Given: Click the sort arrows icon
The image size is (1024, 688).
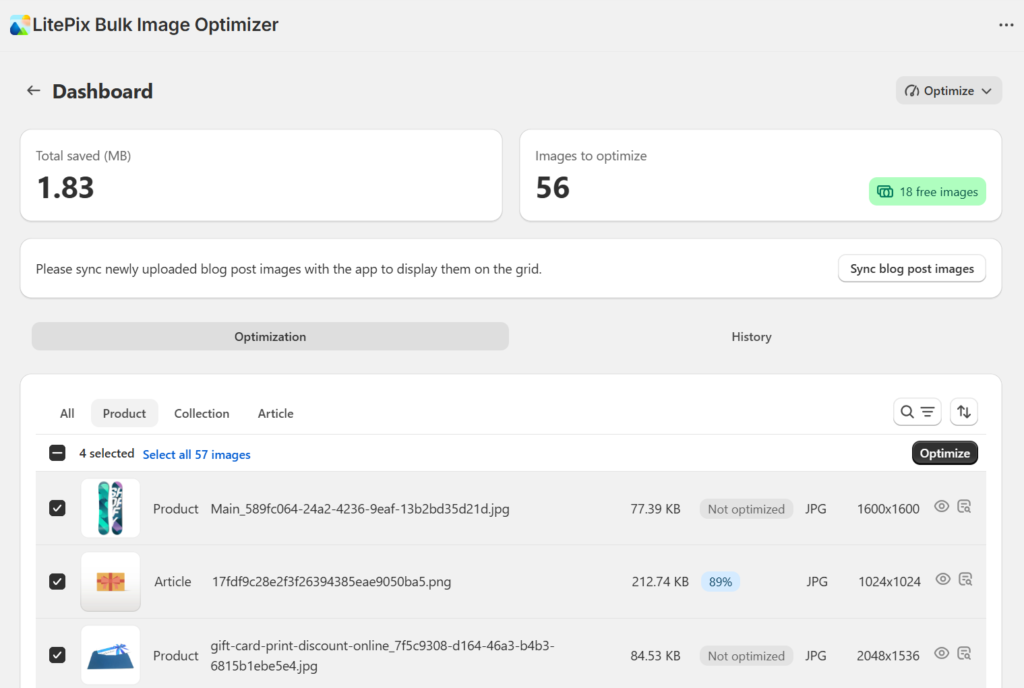Looking at the screenshot, I should pyautogui.click(x=964, y=412).
